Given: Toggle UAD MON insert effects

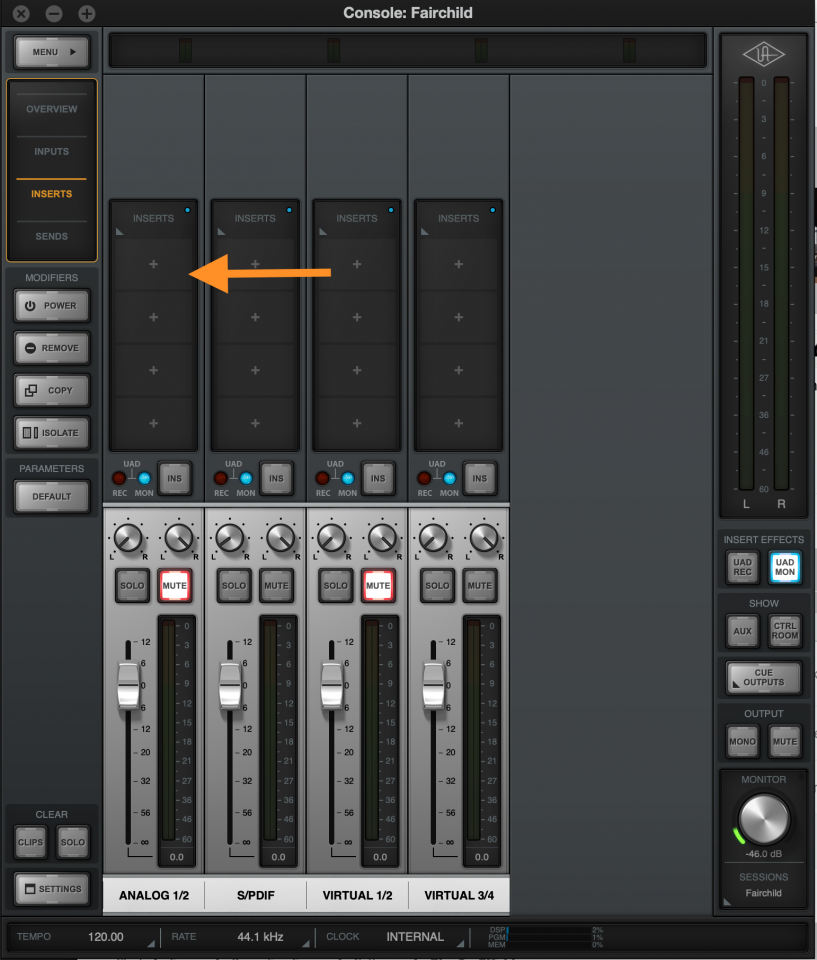Looking at the screenshot, I should pos(785,567).
